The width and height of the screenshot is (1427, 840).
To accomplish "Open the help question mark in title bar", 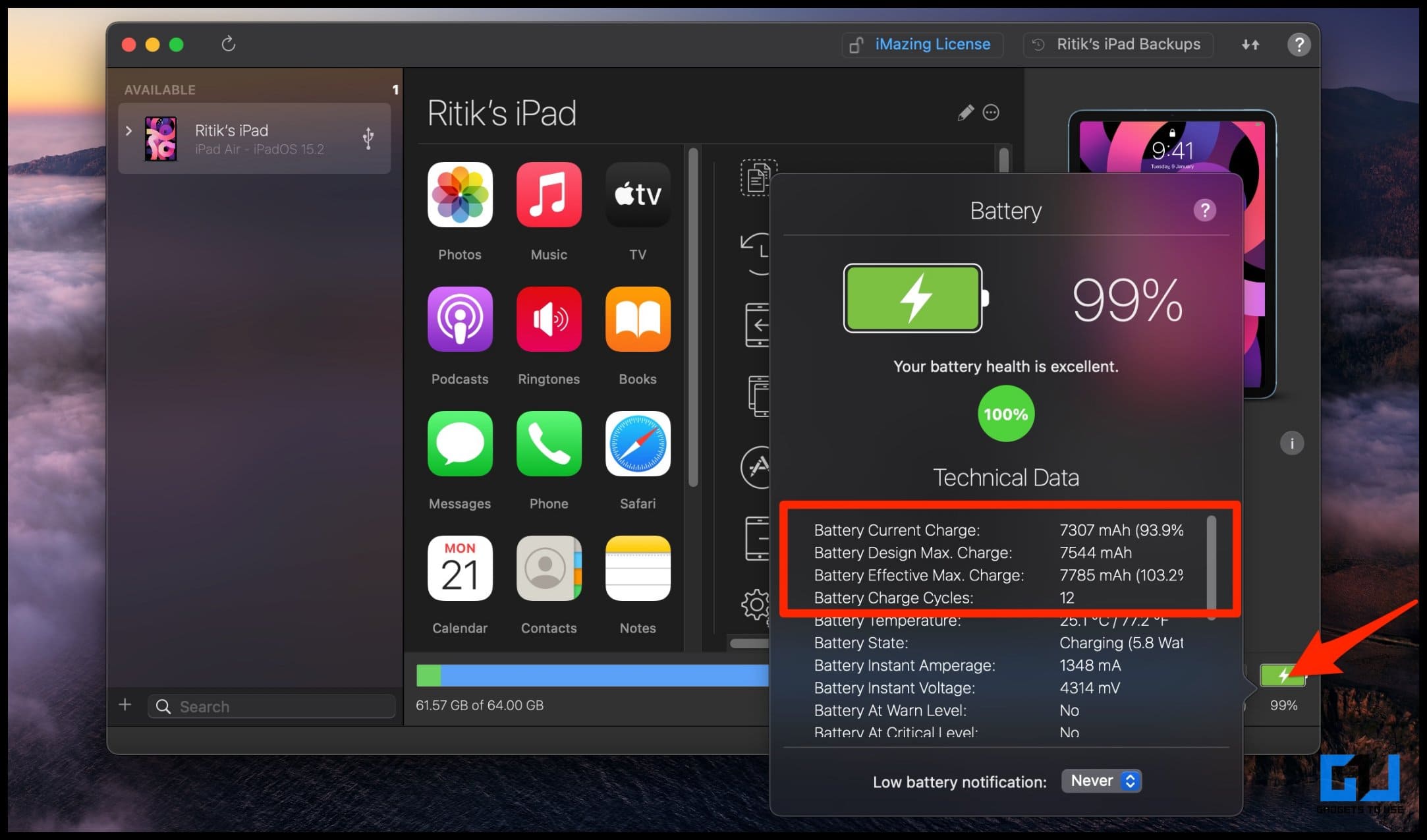I will coord(1299,45).
